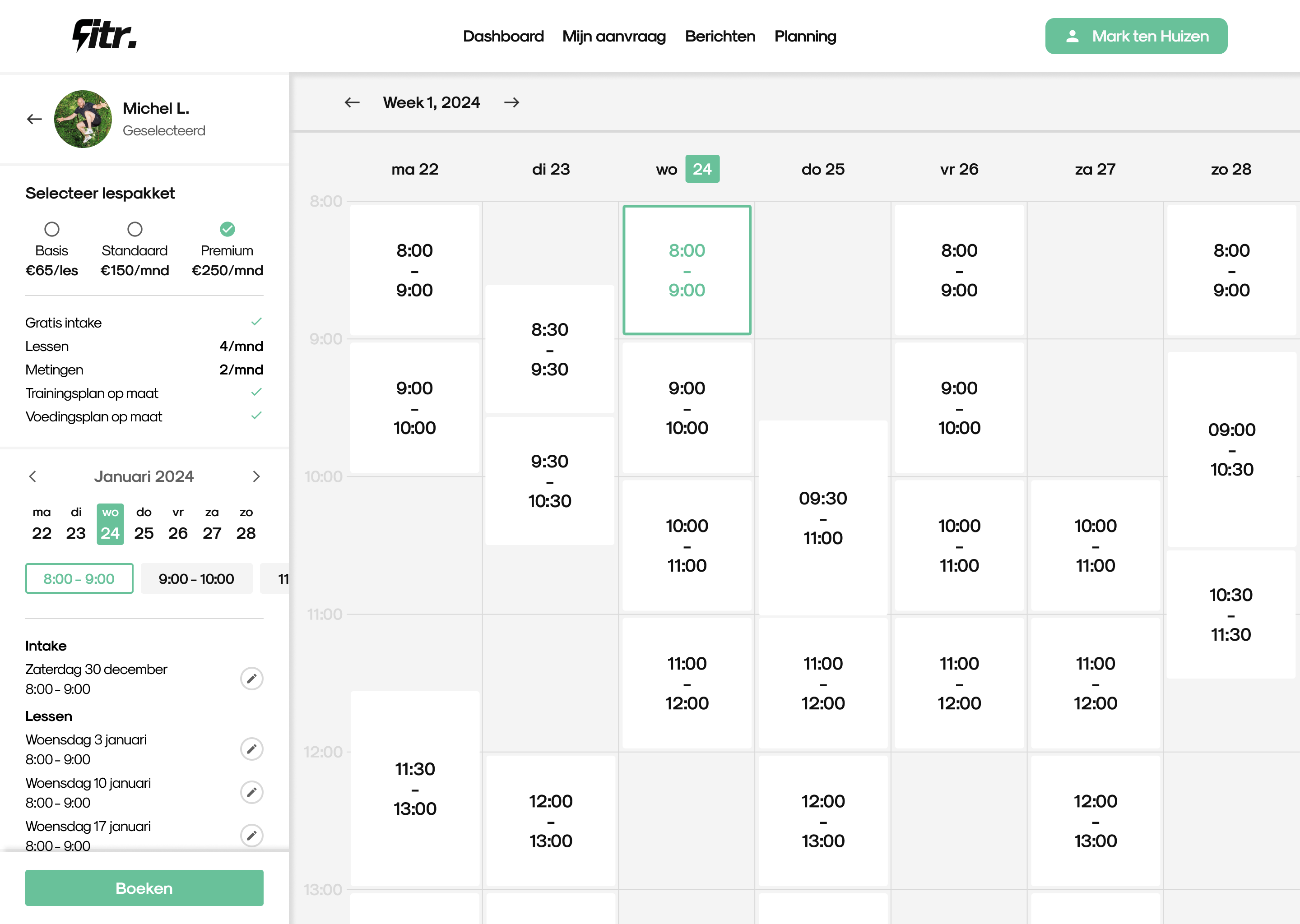The width and height of the screenshot is (1300, 924).
Task: Select Sunday 28 slot 8:00 – 9:00
Action: pyautogui.click(x=1232, y=270)
